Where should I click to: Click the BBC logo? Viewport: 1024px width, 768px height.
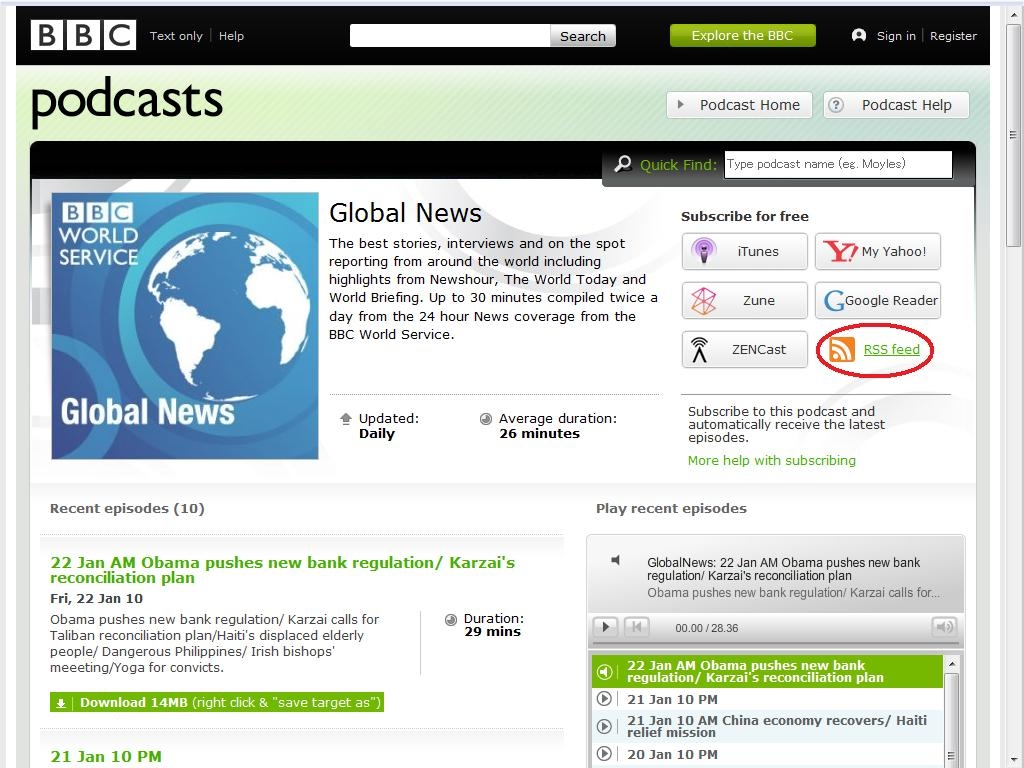point(84,35)
